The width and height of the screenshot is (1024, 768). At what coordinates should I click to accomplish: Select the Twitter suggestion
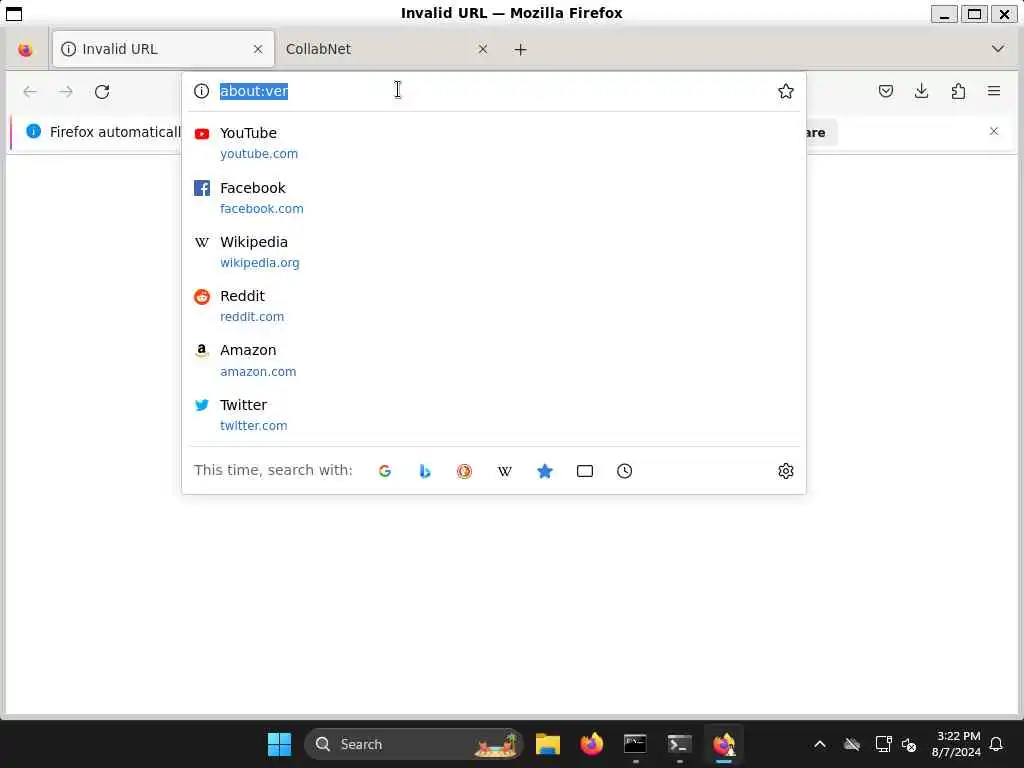494,415
